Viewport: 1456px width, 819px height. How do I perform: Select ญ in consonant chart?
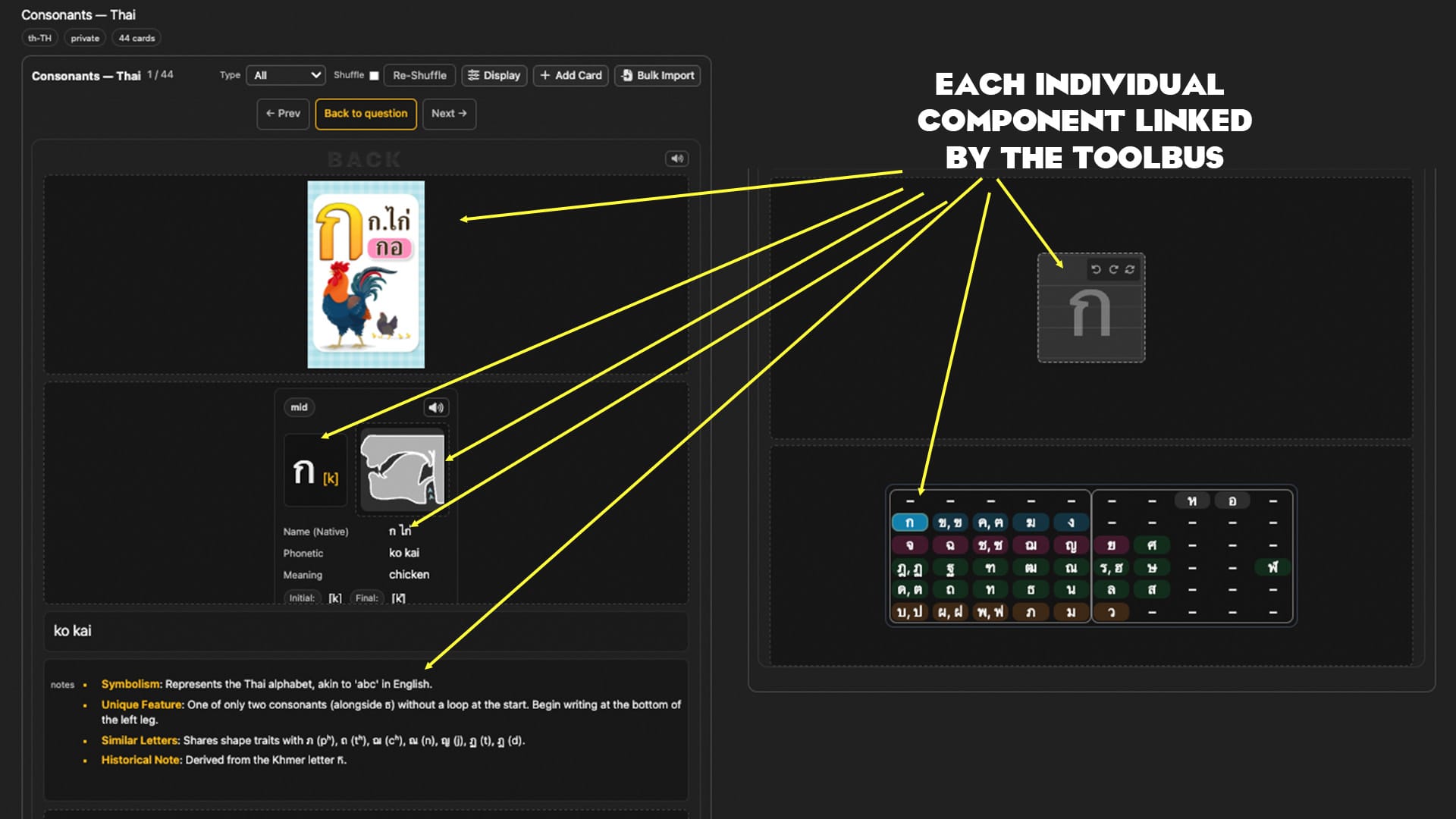click(x=1071, y=545)
